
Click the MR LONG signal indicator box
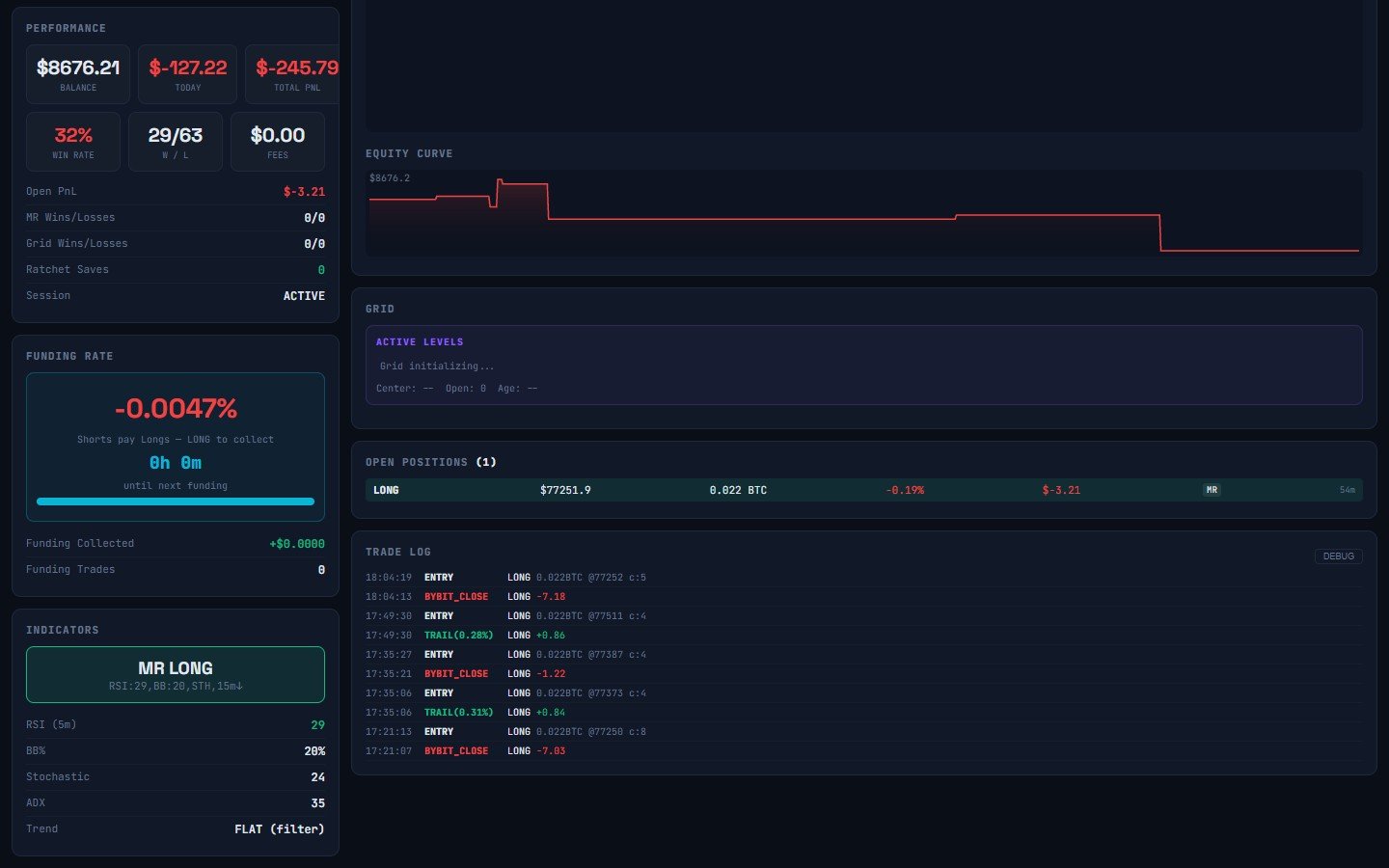tap(175, 674)
